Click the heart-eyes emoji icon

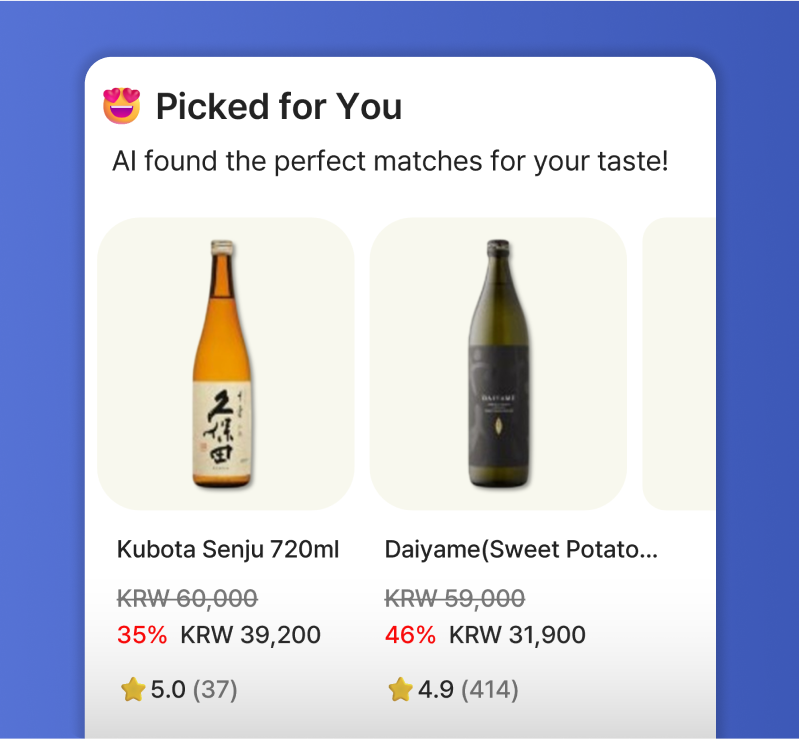pos(122,106)
